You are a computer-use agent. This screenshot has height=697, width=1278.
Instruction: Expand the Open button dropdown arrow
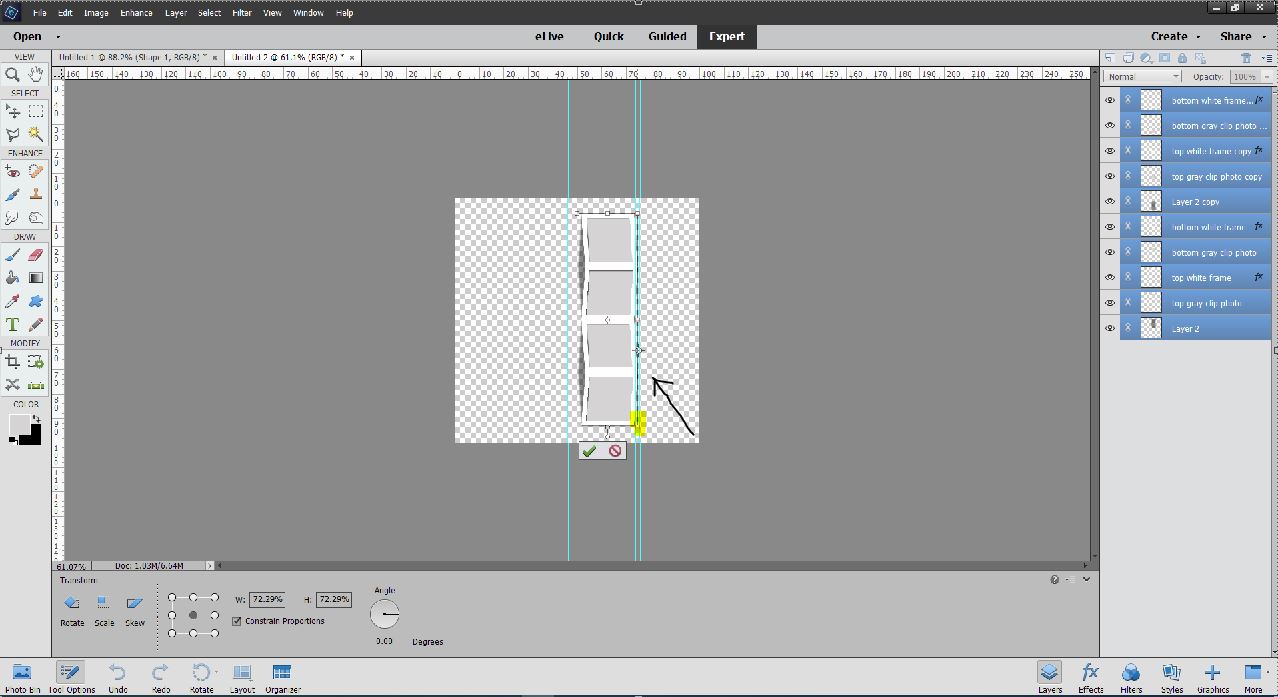[x=58, y=37]
